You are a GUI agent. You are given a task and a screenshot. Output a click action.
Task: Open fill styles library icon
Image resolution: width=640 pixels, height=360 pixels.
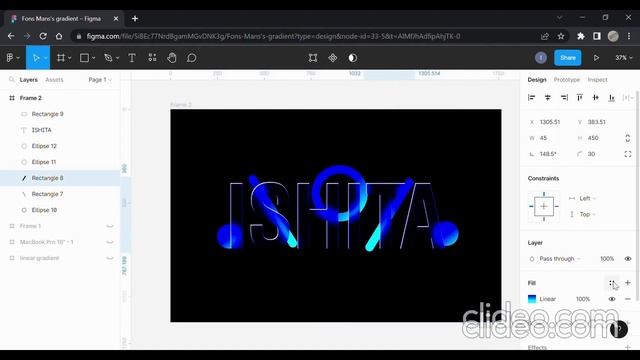click(611, 283)
